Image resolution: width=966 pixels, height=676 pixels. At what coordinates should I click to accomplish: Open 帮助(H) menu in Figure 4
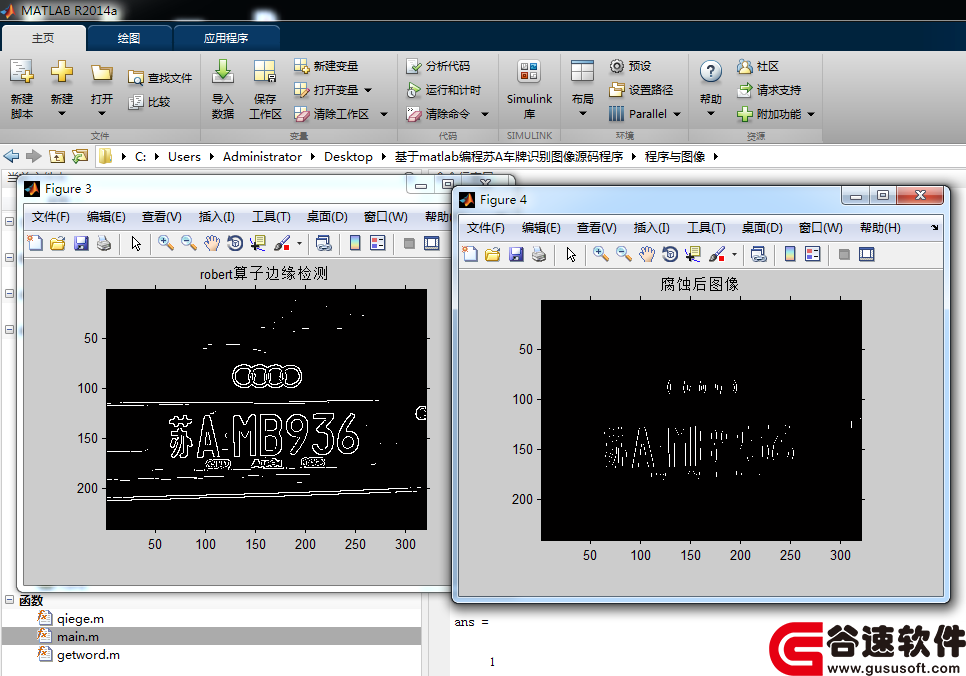pos(880,228)
